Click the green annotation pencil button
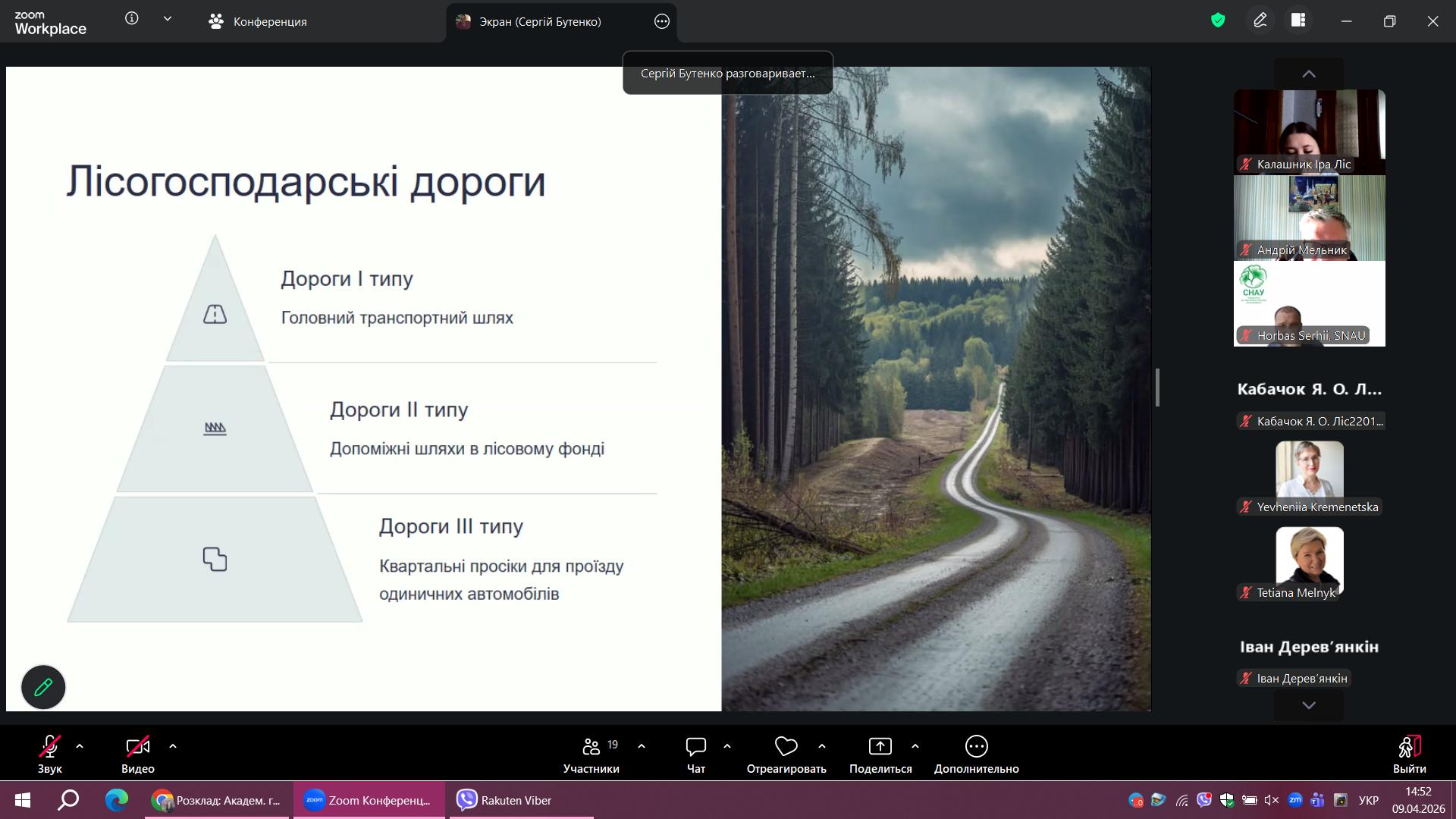Image resolution: width=1456 pixels, height=819 pixels. [43, 687]
